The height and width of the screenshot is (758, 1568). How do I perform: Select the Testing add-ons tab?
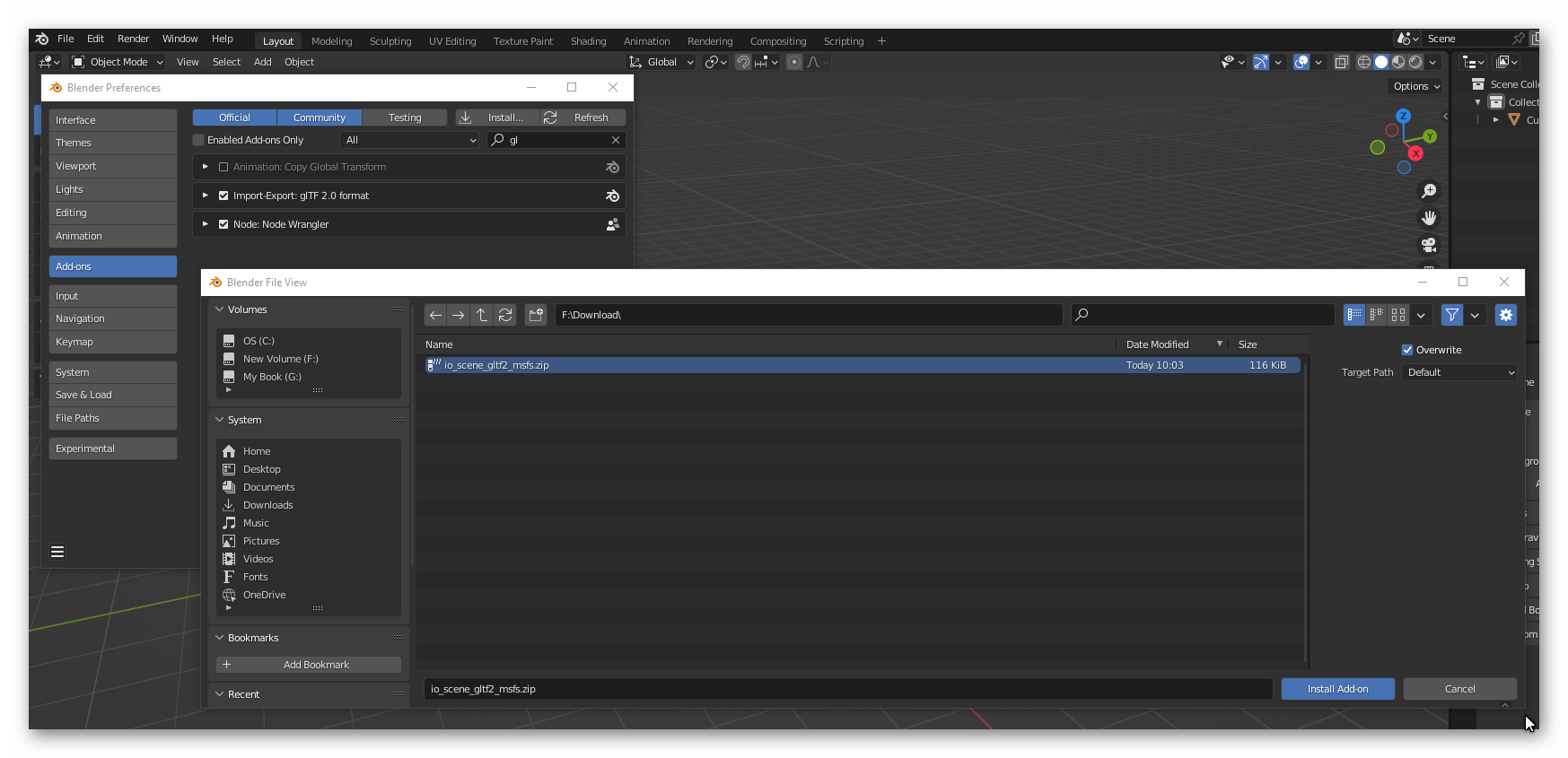(x=405, y=118)
